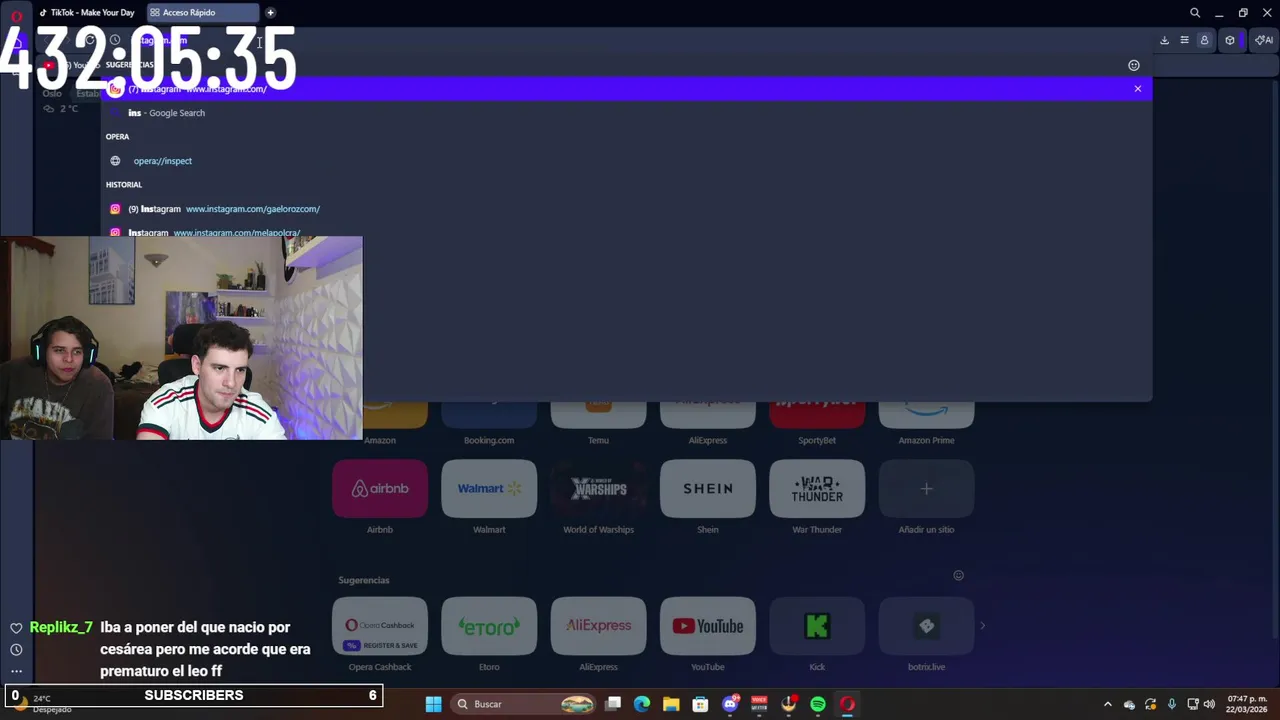Open the Kick suggestion tile

pos(817,626)
